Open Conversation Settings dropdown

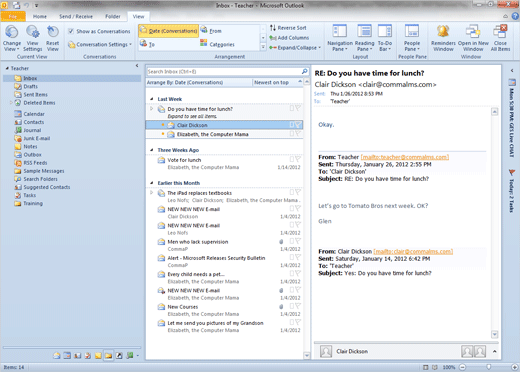[x=100, y=44]
